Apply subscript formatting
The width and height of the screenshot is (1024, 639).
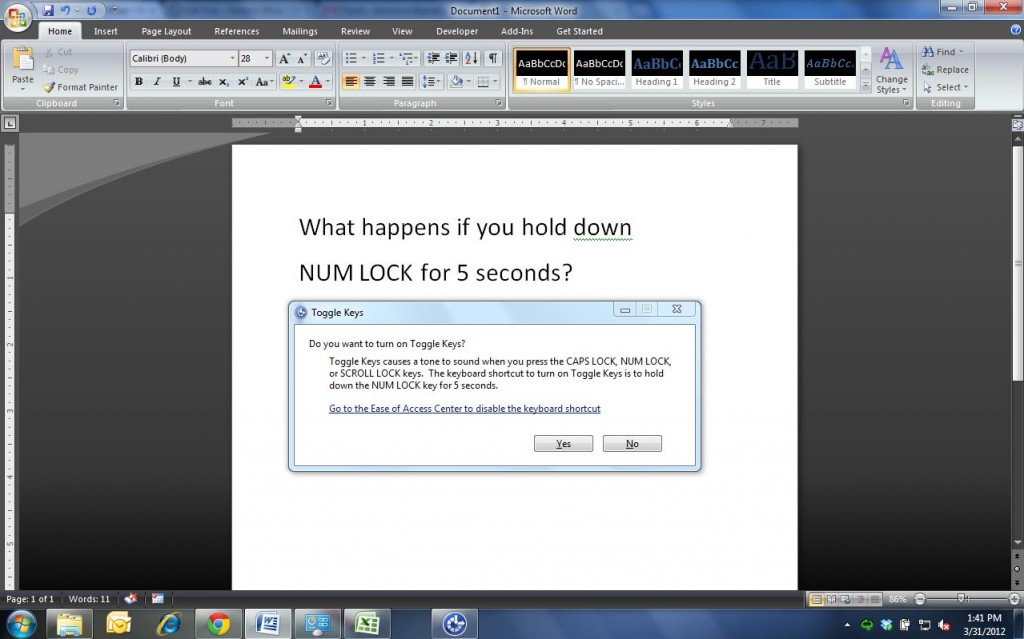tap(223, 82)
